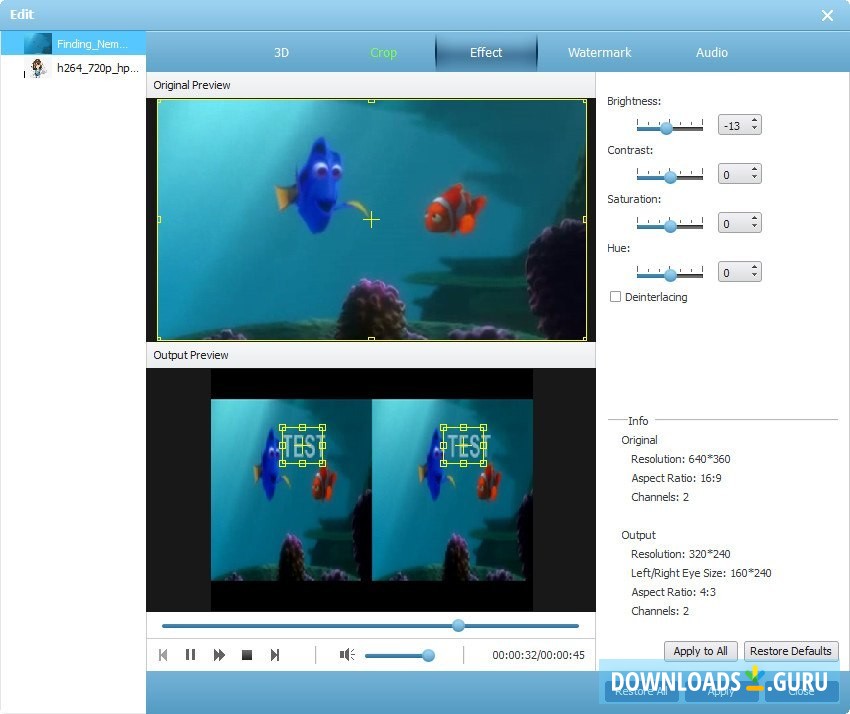Select the left TEST watermark box in Output Preview
This screenshot has height=714, width=850.
click(x=302, y=446)
